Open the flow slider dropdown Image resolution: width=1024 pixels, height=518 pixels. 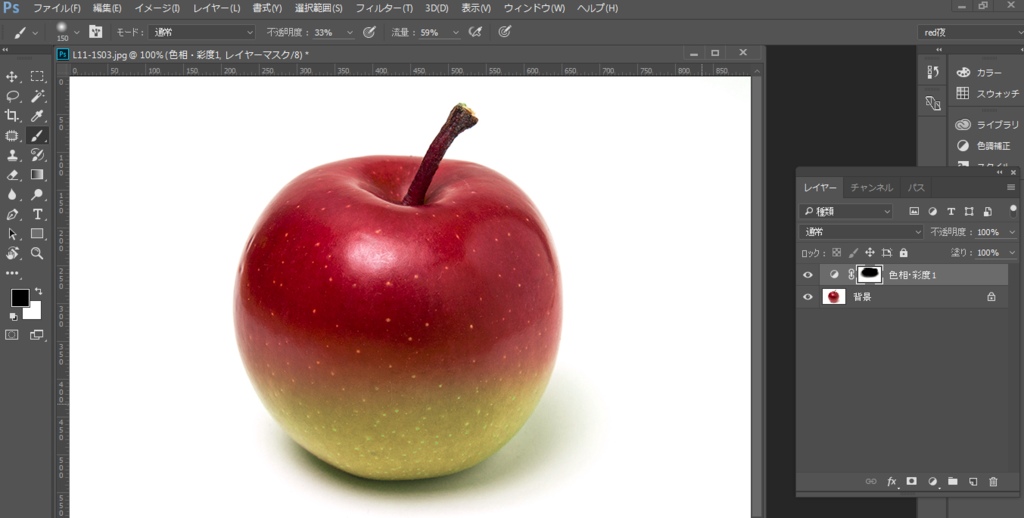(x=455, y=32)
